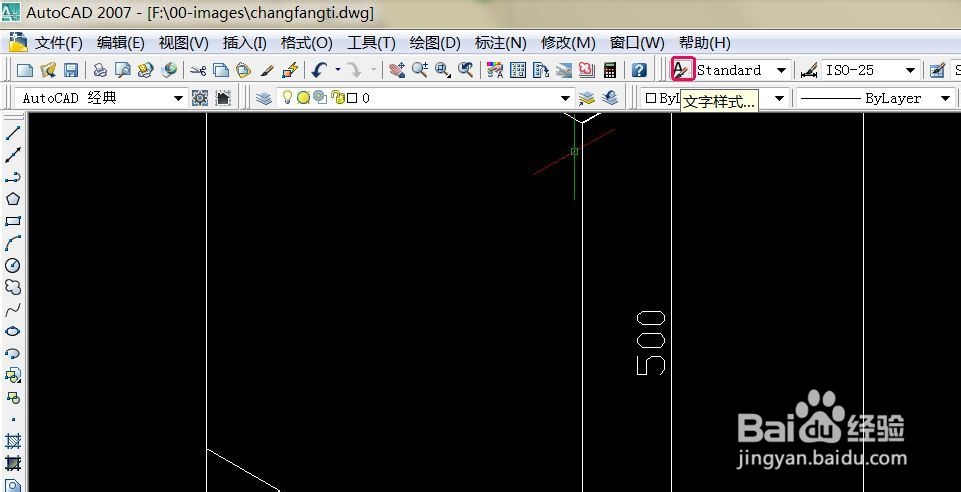Select the Revision Cloud tool
961x492 pixels.
tap(13, 287)
